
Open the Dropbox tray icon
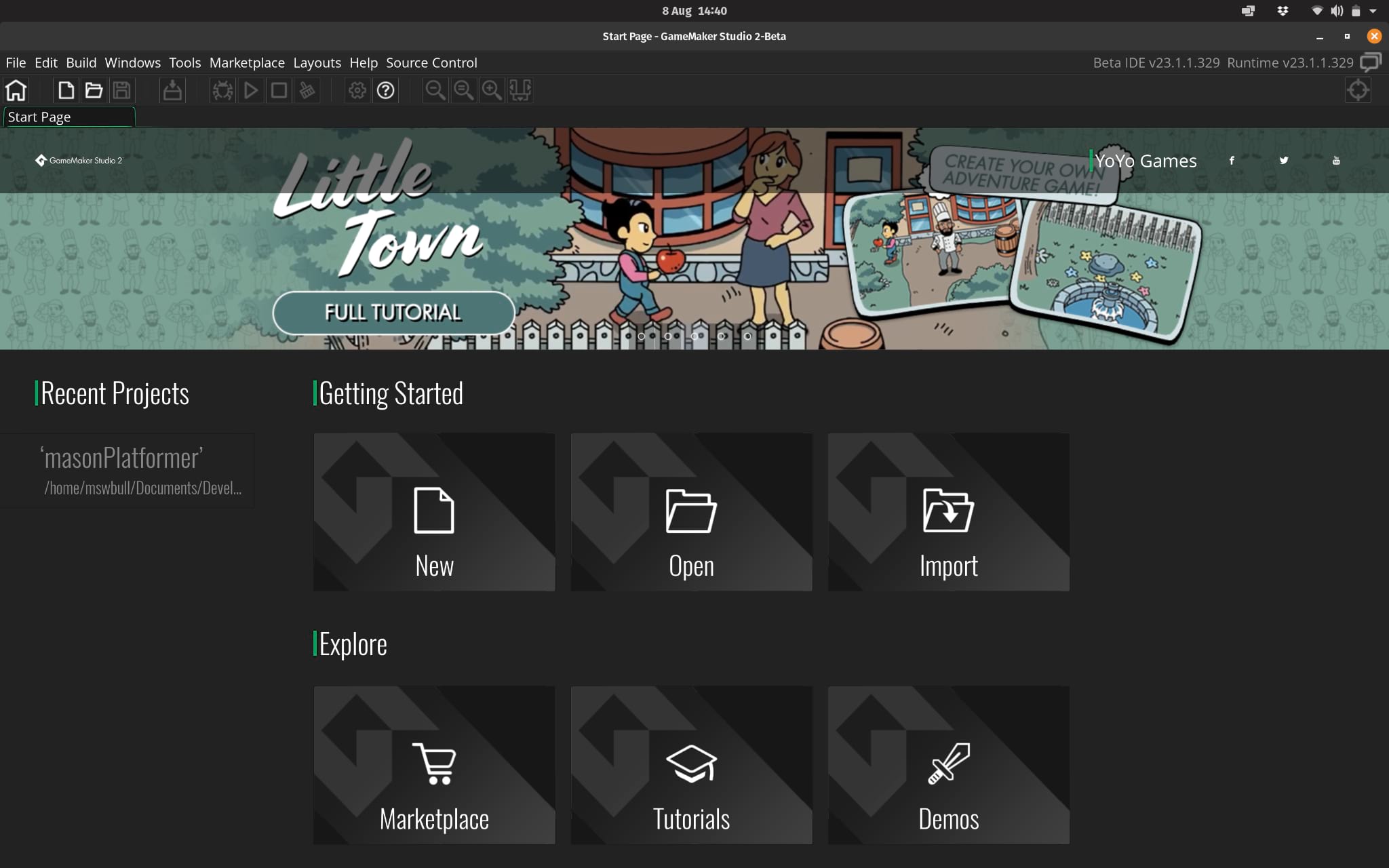(x=1283, y=11)
